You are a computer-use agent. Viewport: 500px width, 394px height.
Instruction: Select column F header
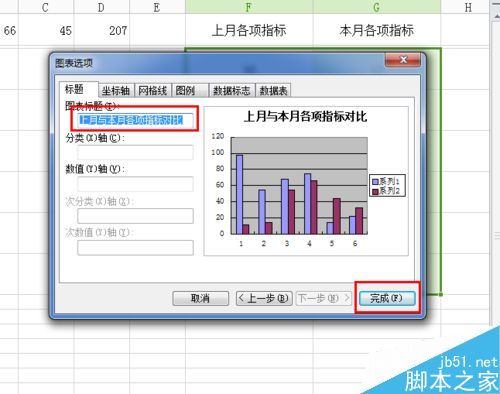click(249, 7)
